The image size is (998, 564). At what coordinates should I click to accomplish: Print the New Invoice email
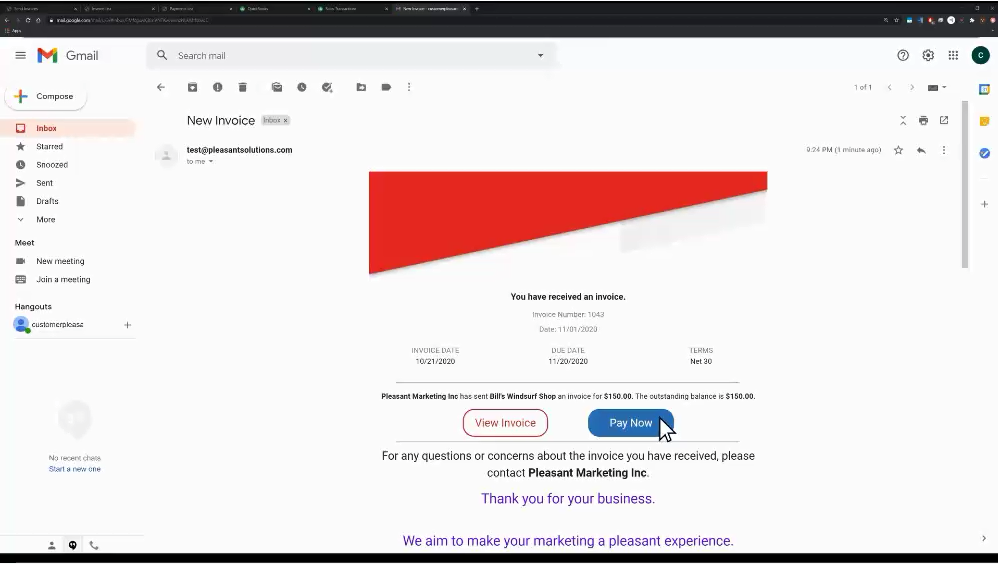pos(923,120)
